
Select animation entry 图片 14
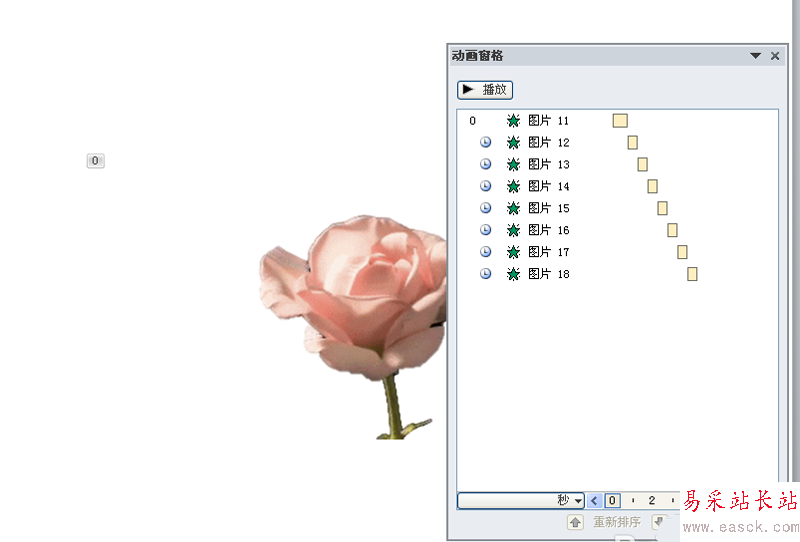(x=617, y=187)
